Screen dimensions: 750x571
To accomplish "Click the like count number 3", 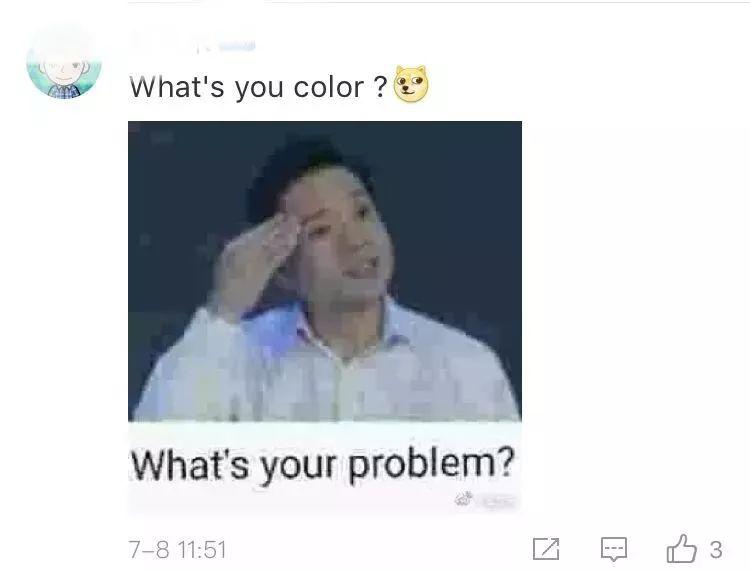I will [716, 549].
